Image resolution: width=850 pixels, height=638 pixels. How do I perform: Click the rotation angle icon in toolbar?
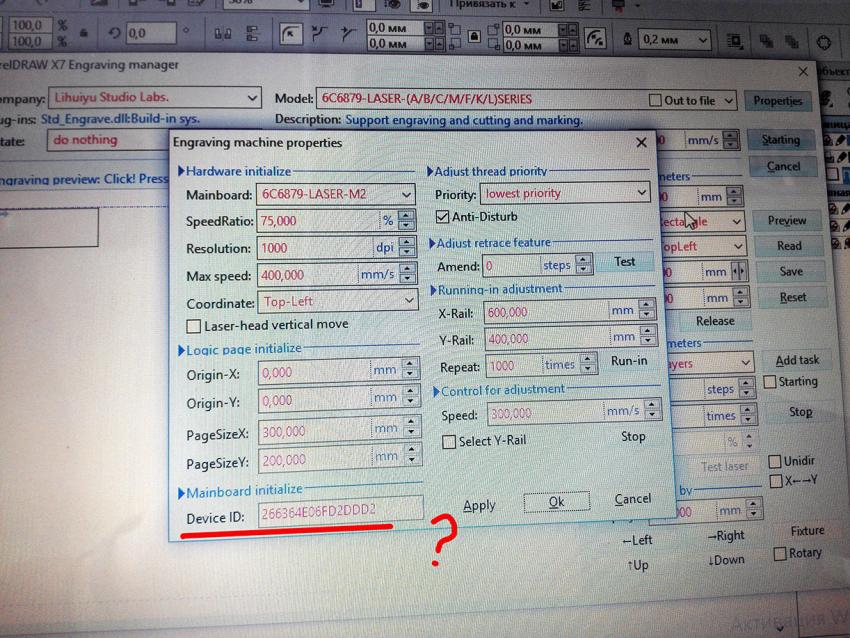tap(114, 33)
